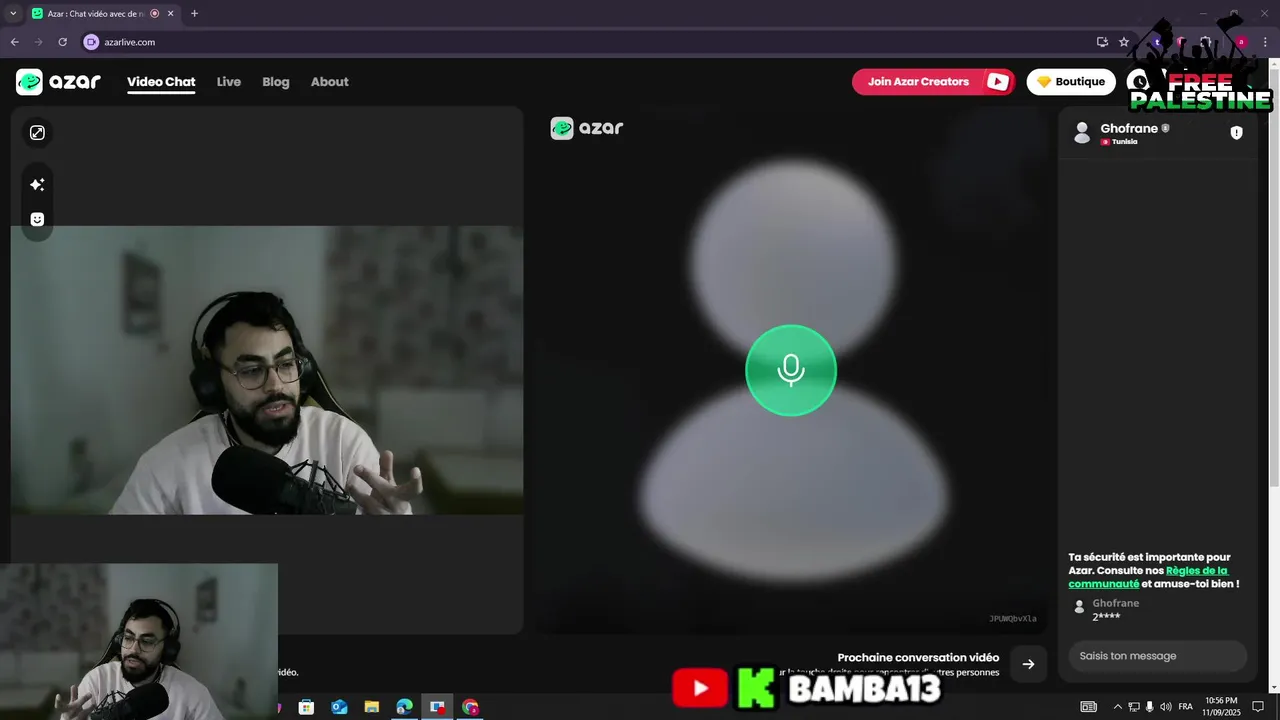Click the Saisis ton message input field
The width and height of the screenshot is (1280, 720).
click(1158, 656)
